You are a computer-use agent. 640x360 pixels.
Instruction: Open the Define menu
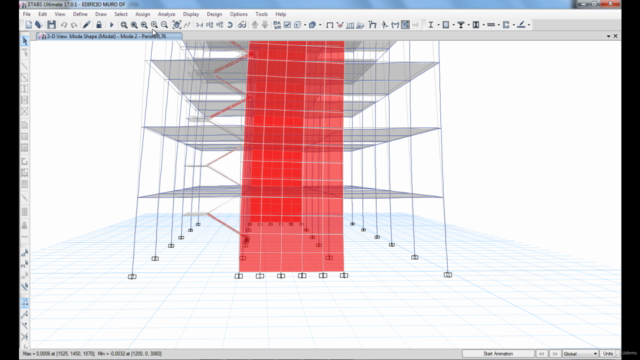pyautogui.click(x=80, y=14)
